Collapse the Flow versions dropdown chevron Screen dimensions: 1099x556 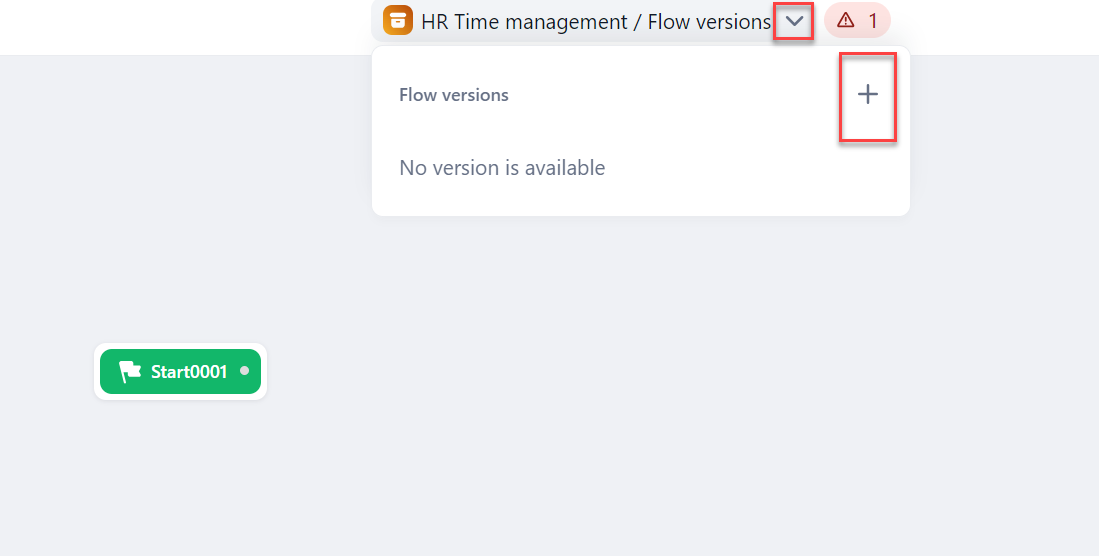pyautogui.click(x=794, y=21)
